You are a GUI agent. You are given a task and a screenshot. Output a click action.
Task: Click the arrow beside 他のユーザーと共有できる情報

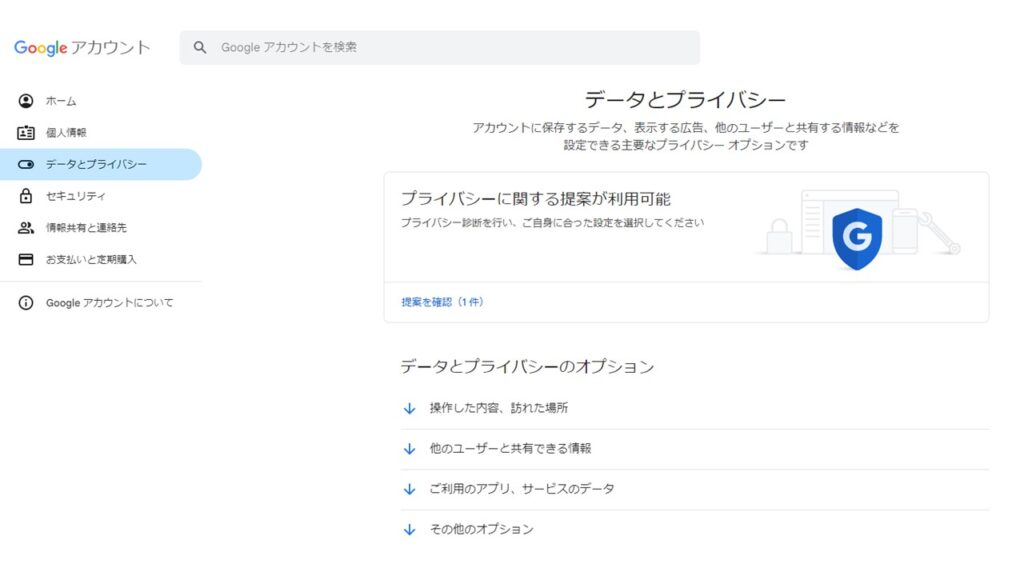pyautogui.click(x=409, y=449)
